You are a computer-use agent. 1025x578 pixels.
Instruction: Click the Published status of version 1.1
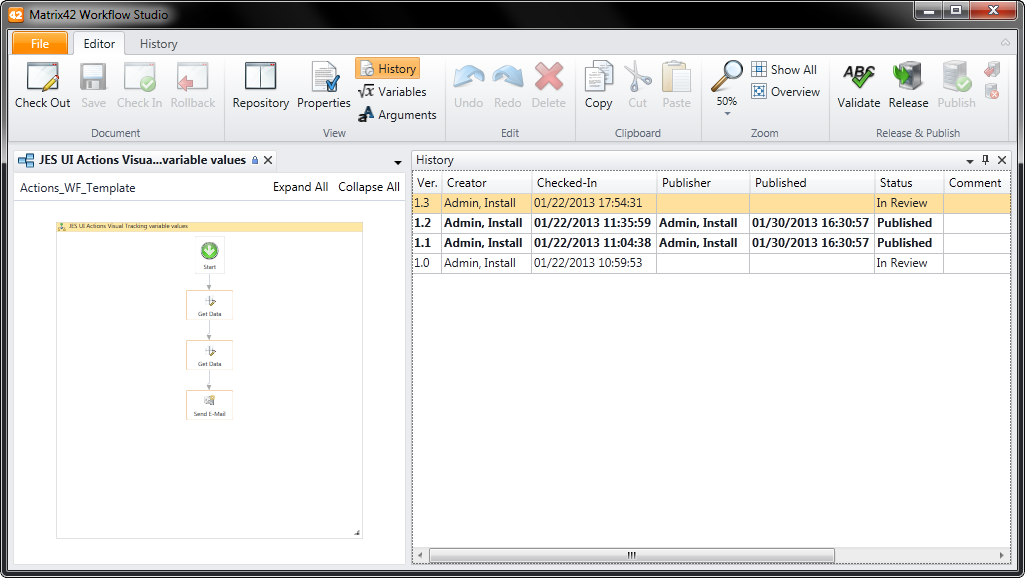[905, 243]
